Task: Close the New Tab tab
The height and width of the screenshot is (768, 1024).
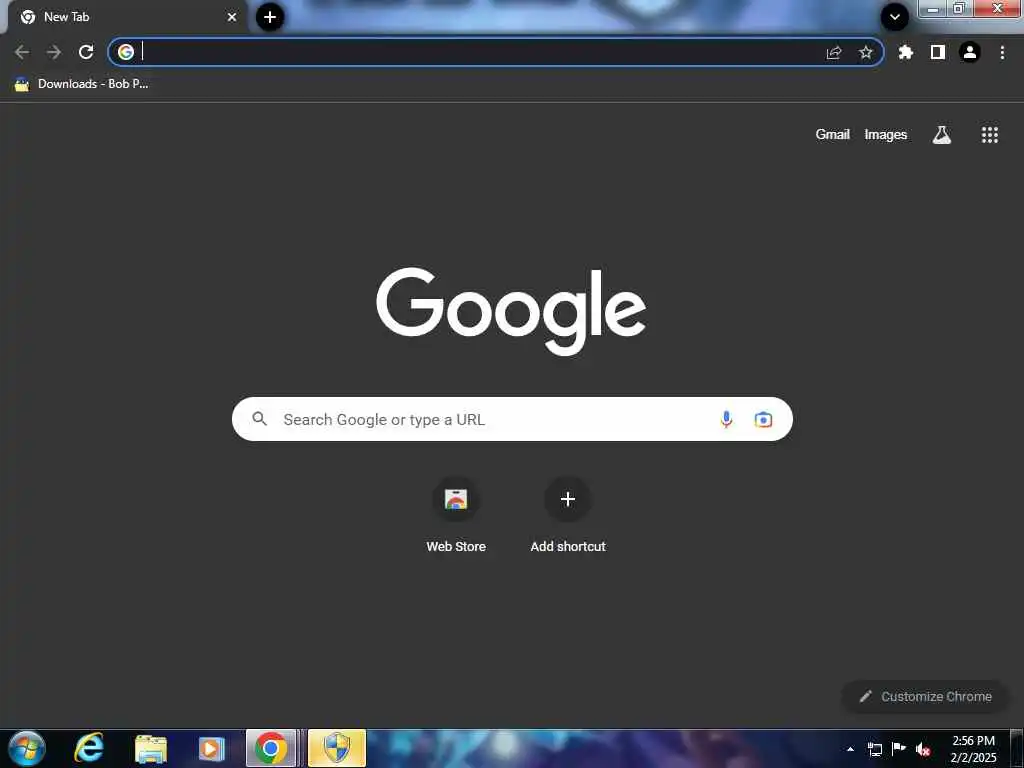Action: (232, 17)
